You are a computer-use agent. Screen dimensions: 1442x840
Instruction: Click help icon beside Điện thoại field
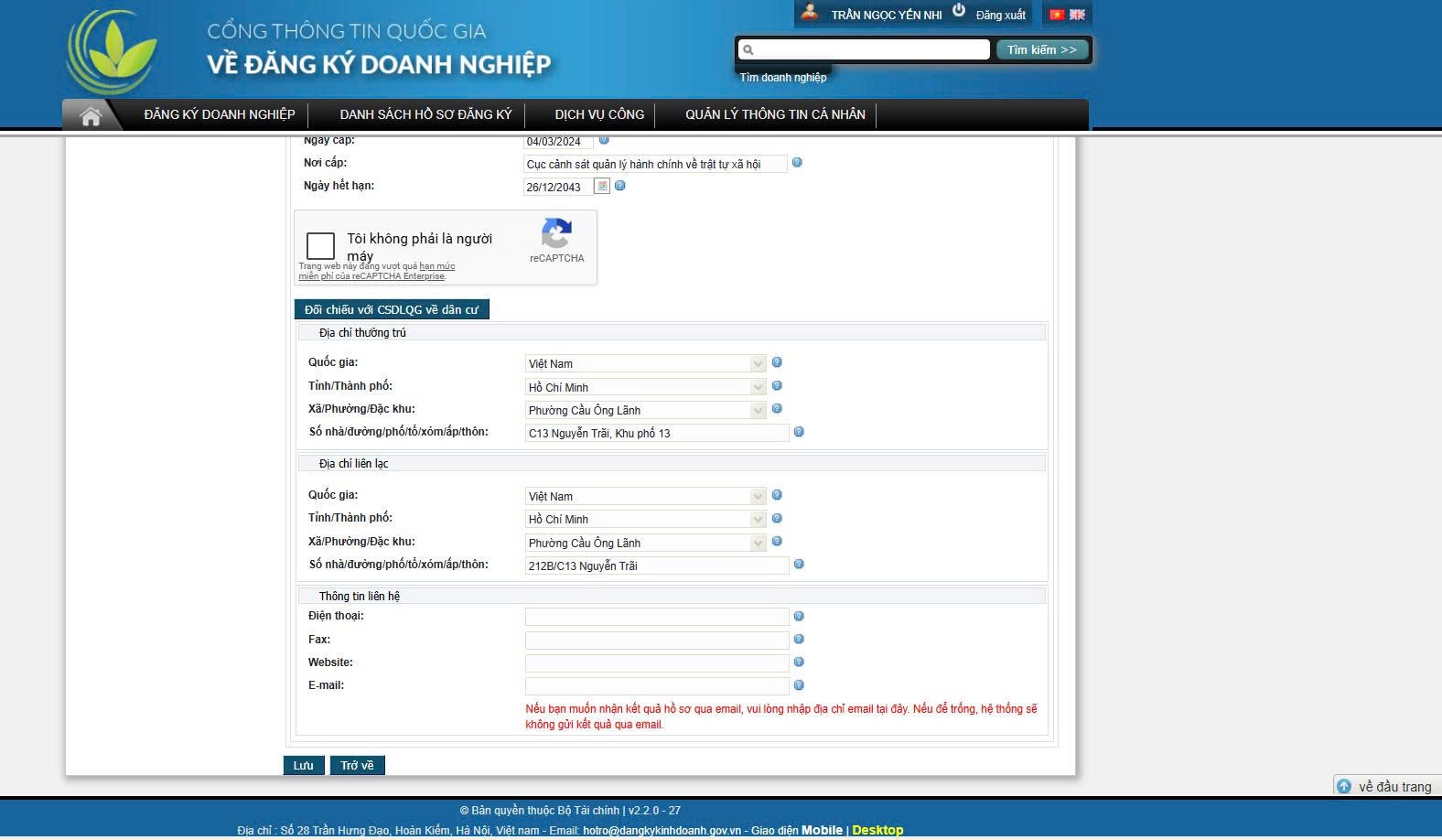(799, 617)
